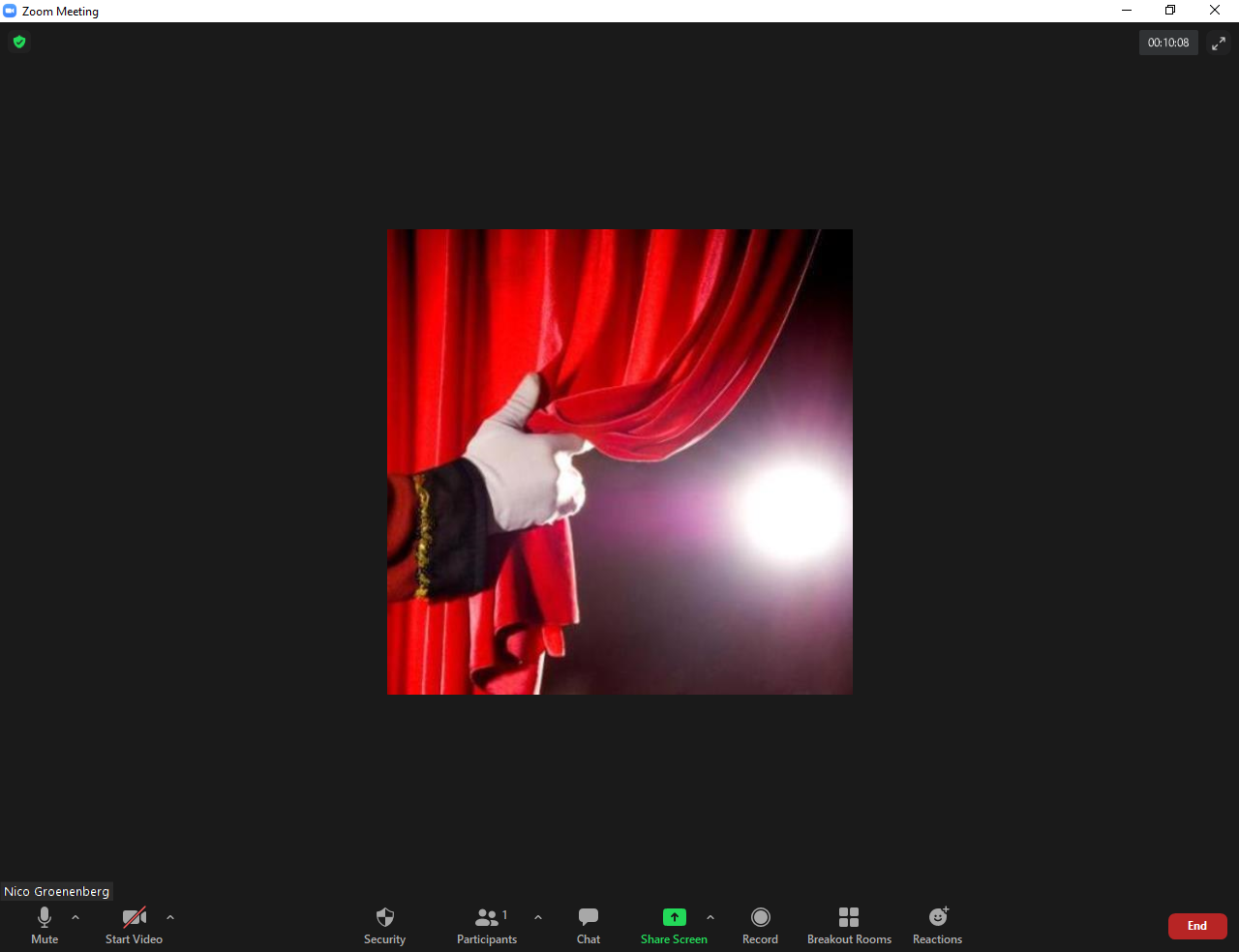Start Video camera button
Image resolution: width=1239 pixels, height=952 pixels.
click(134, 926)
